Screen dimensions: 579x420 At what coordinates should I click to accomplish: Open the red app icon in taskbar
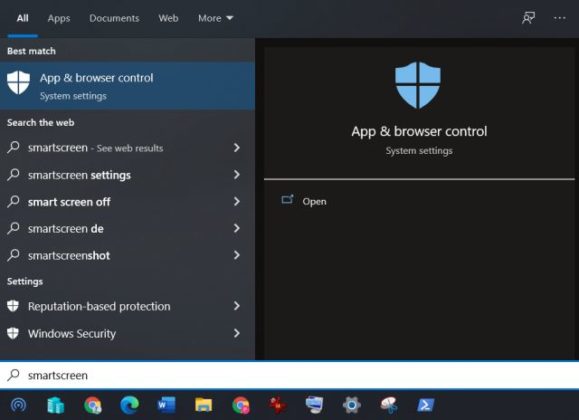(278, 405)
